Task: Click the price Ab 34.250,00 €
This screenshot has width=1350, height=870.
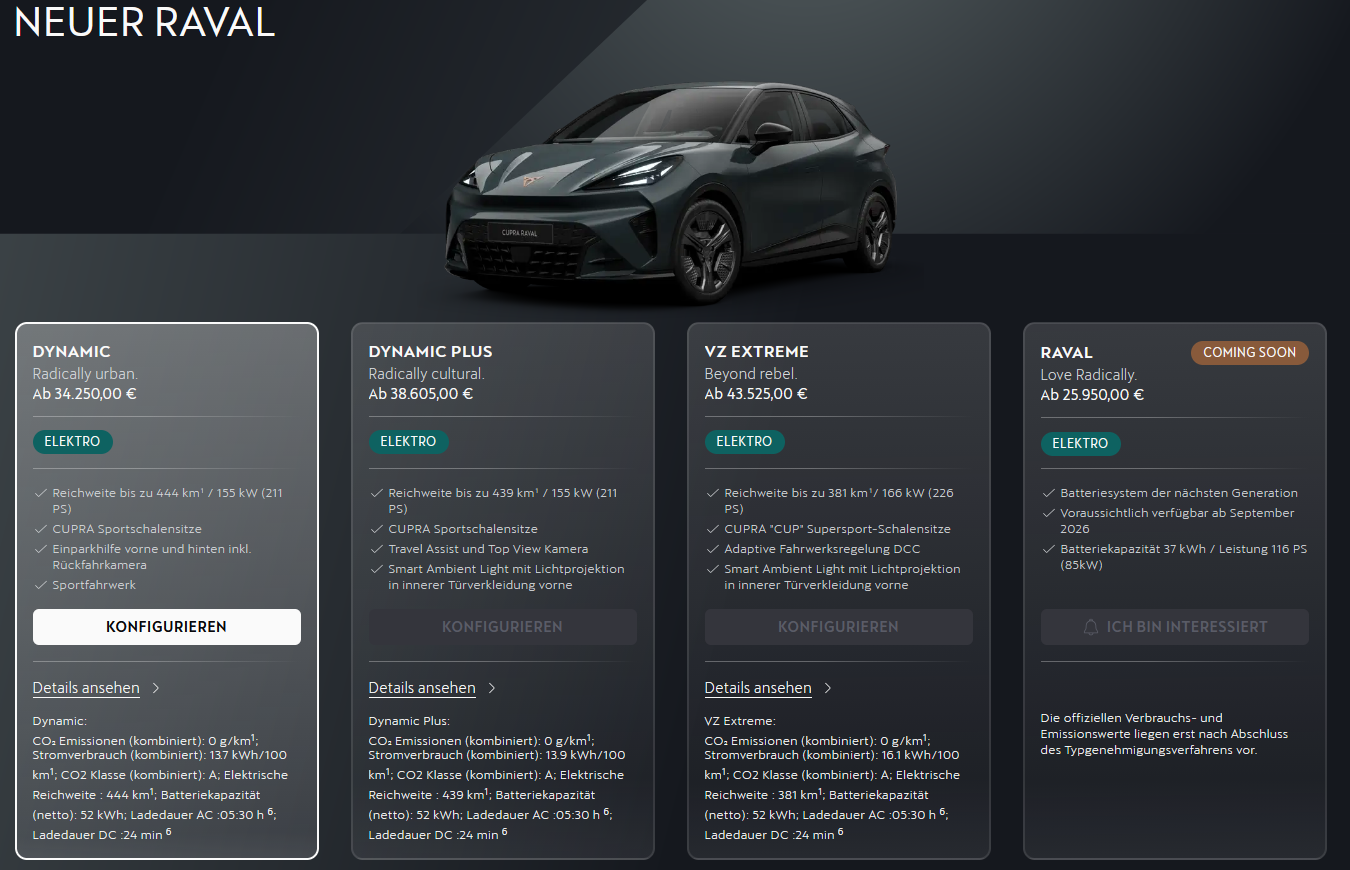Action: click(85, 394)
